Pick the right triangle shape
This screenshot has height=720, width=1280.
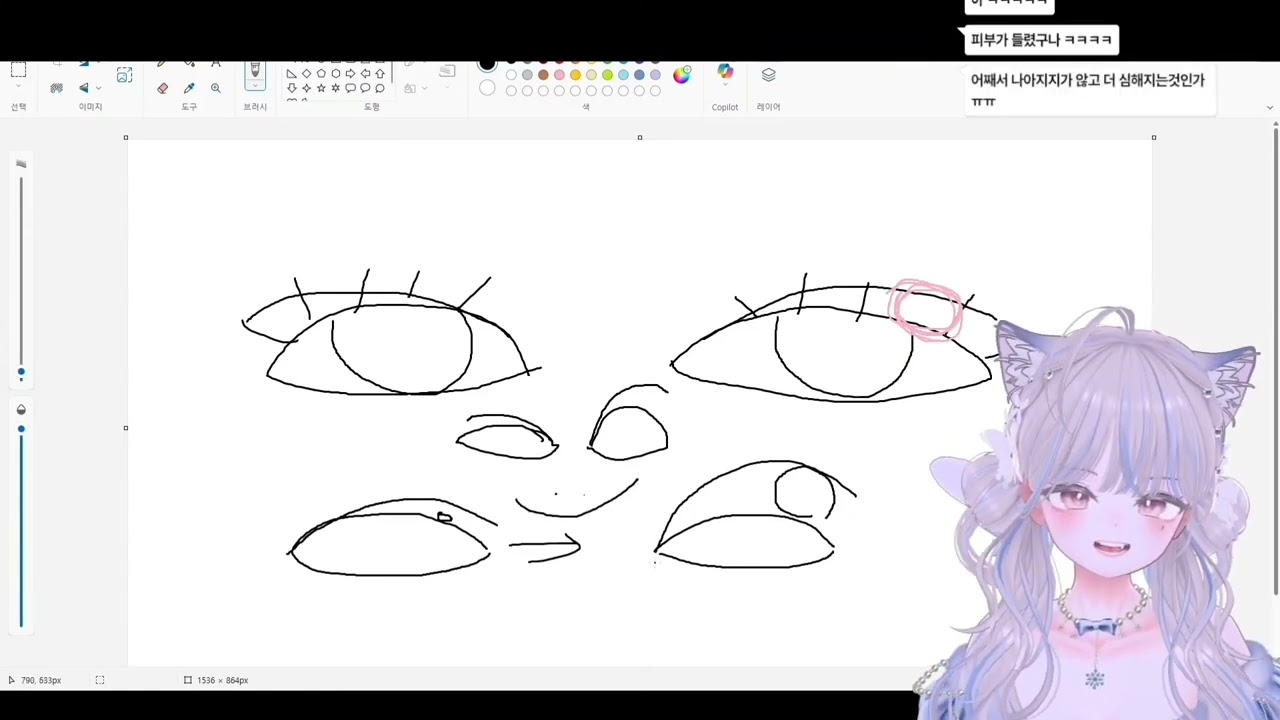(x=291, y=74)
